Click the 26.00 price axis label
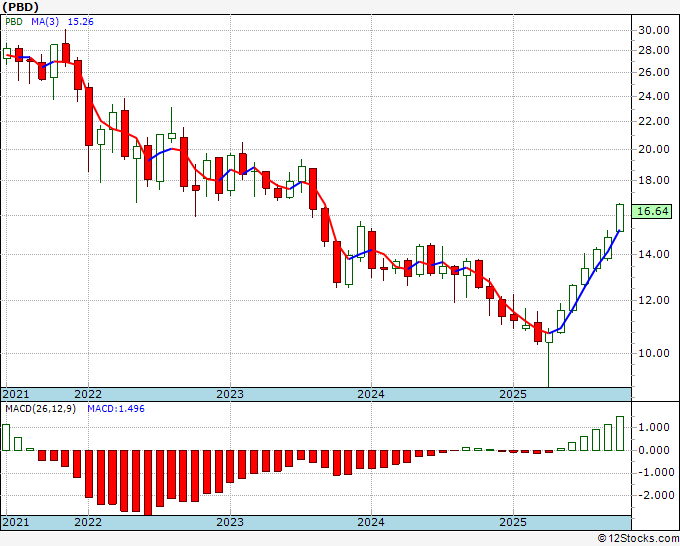The height and width of the screenshot is (546, 680). pyautogui.click(x=654, y=72)
